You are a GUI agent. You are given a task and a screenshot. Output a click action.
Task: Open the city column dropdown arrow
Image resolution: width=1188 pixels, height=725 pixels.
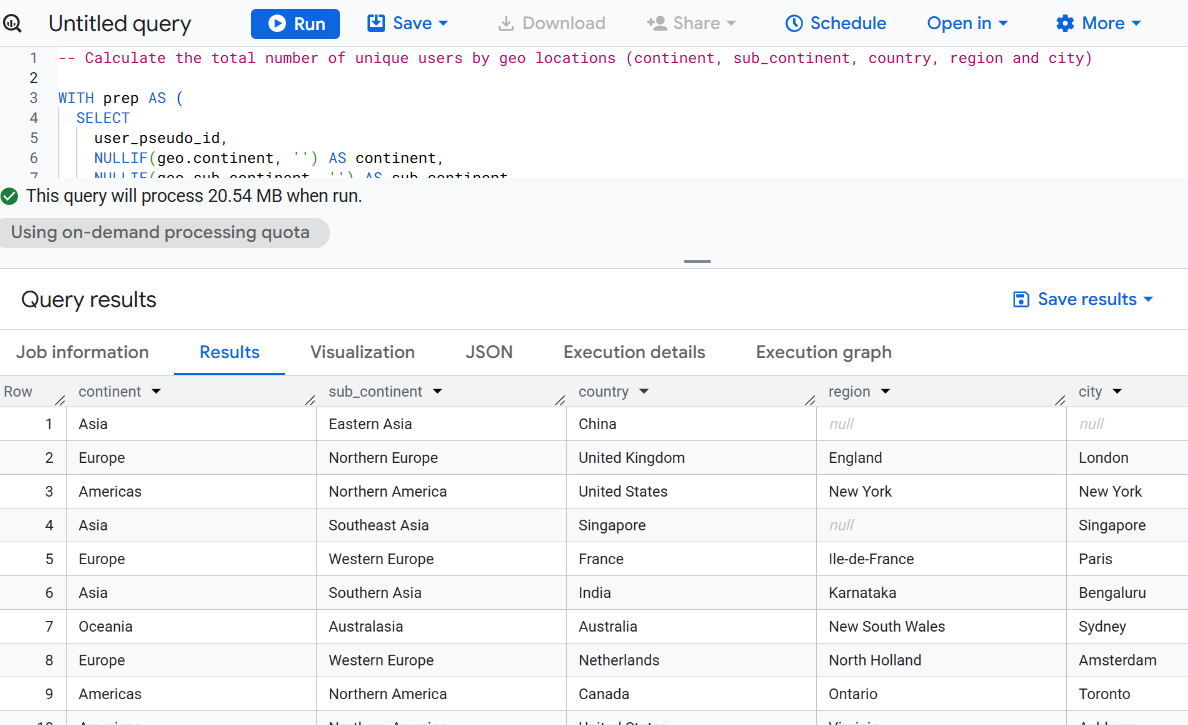click(1117, 392)
